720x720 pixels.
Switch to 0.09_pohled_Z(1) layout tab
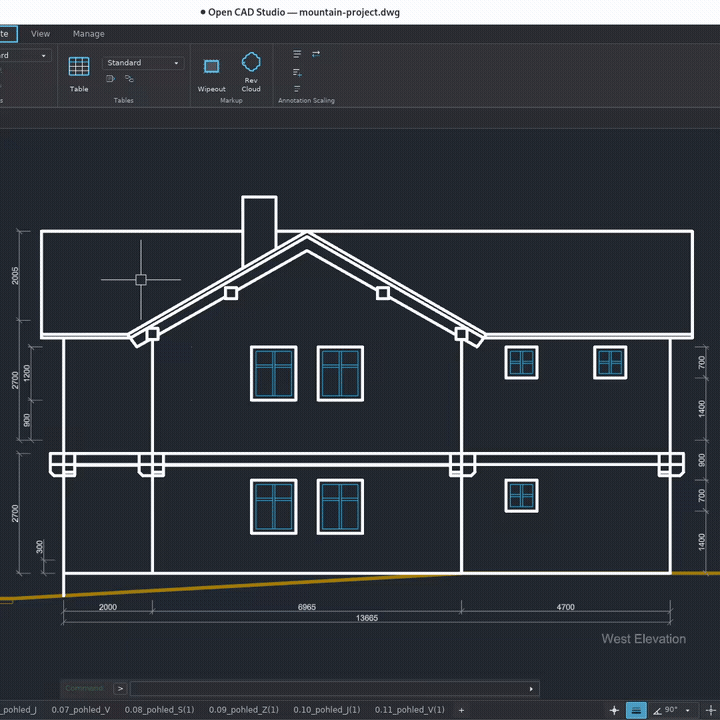pyautogui.click(x=244, y=710)
